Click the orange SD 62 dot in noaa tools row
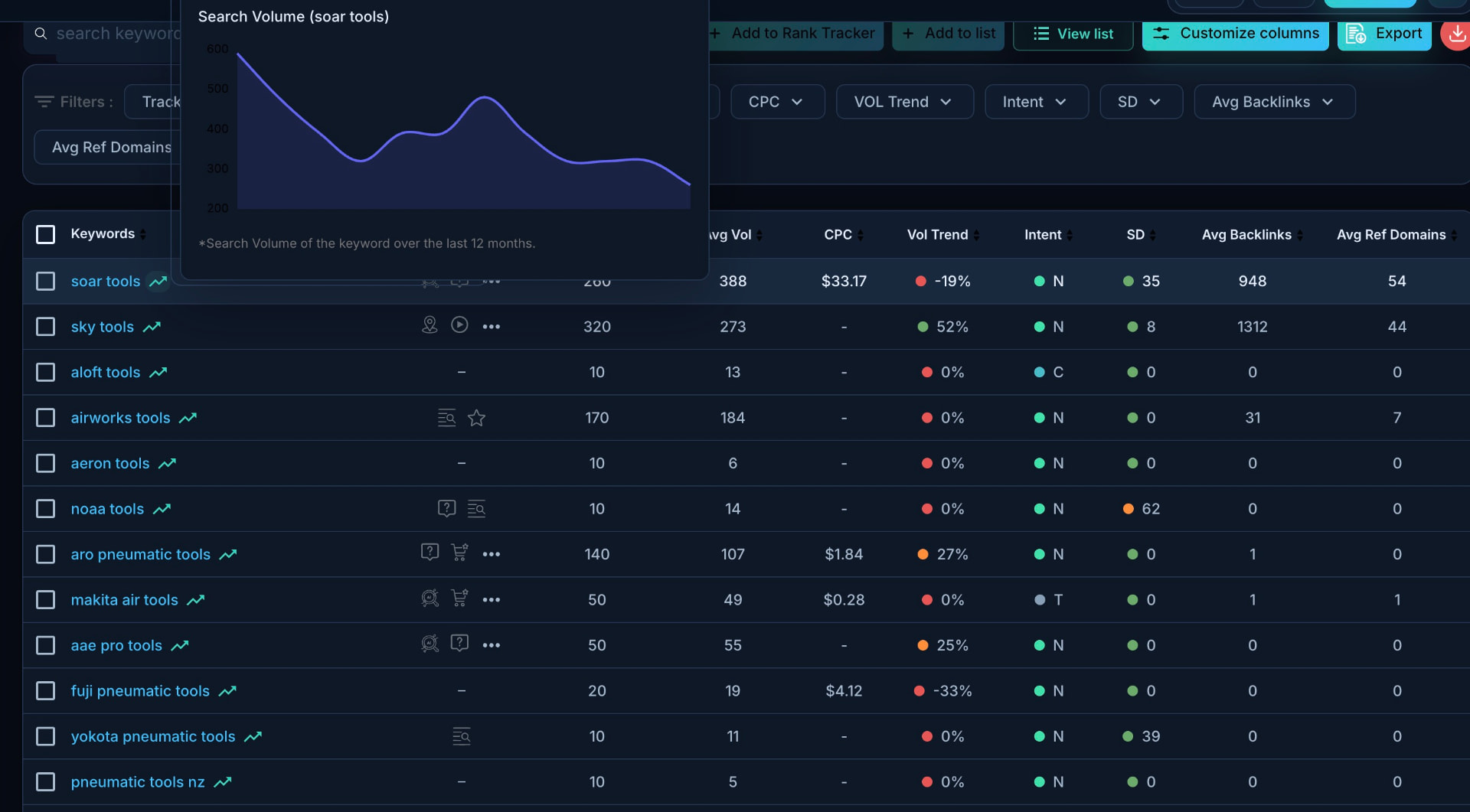Screen dimensions: 1470x812 click(x=1128, y=509)
